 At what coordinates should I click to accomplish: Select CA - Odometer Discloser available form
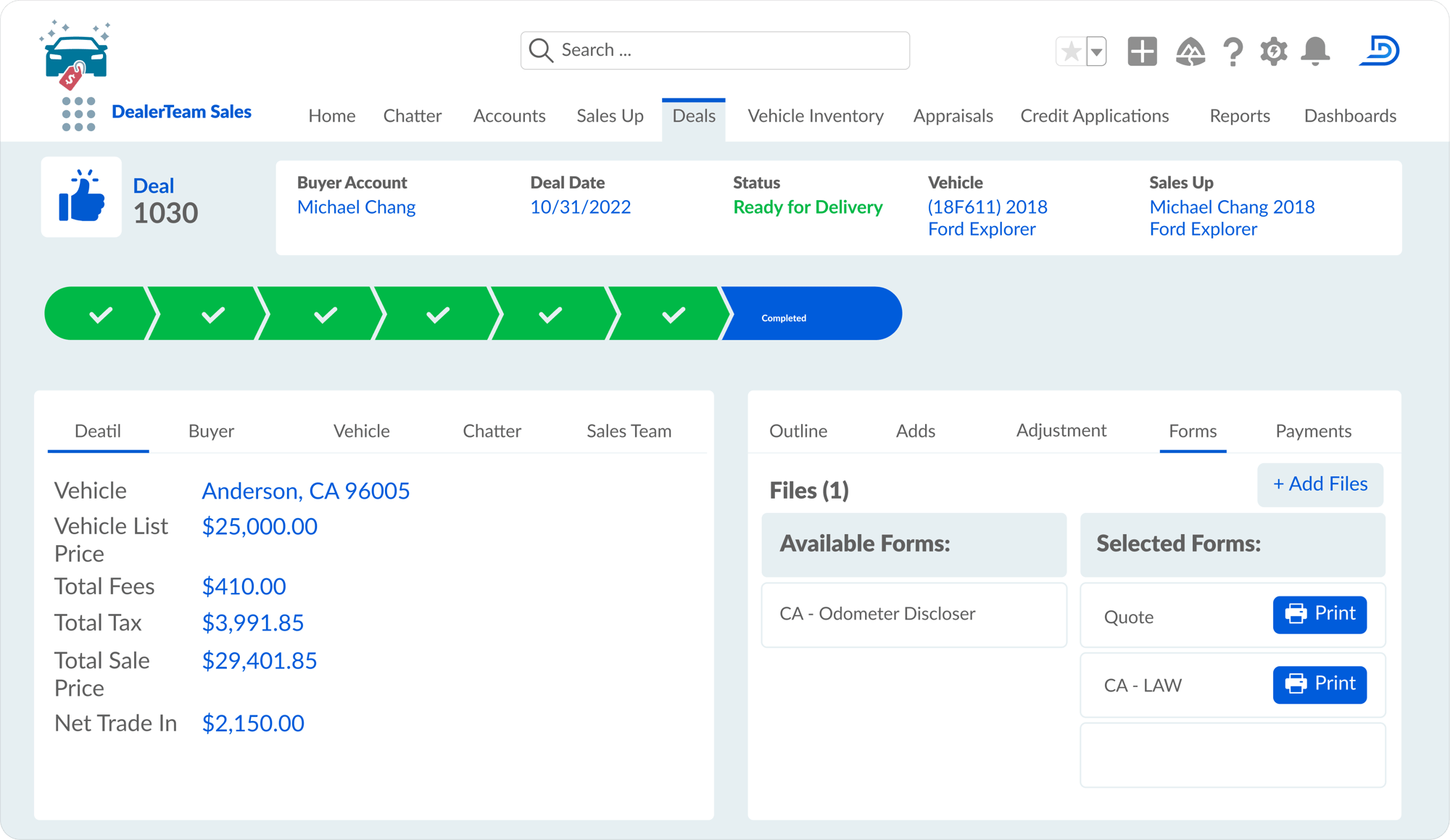(913, 615)
